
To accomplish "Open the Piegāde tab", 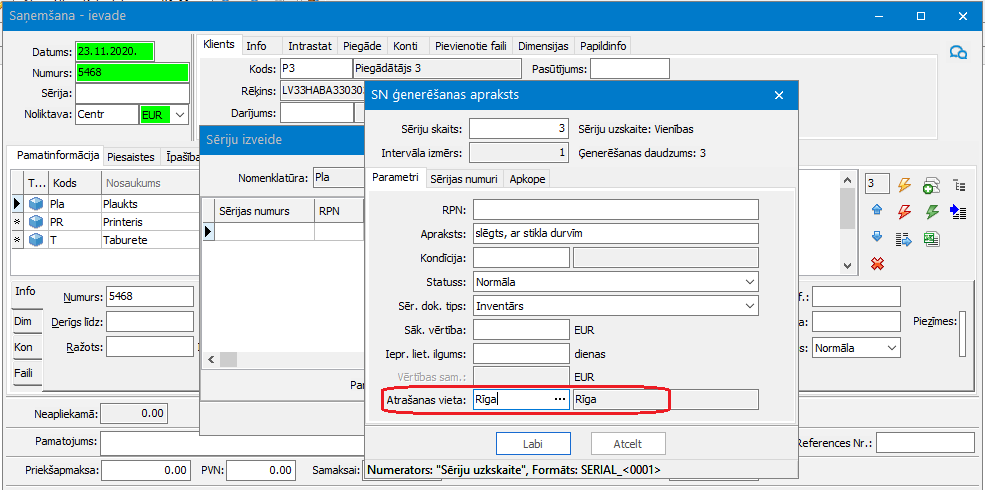I will pyautogui.click(x=362, y=46).
